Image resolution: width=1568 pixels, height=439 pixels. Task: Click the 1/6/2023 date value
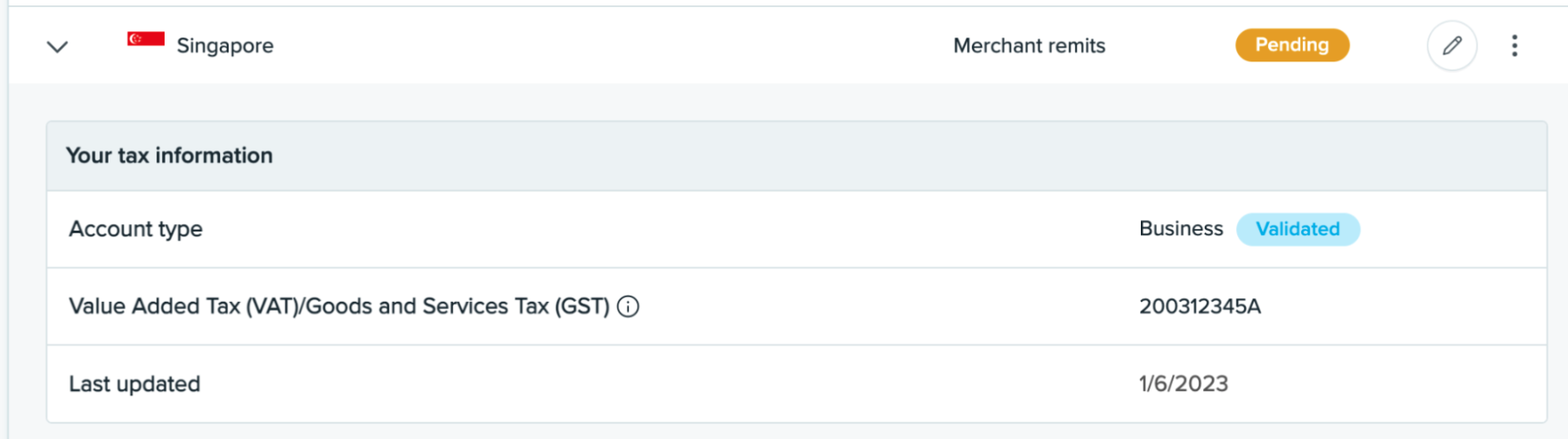1183,384
